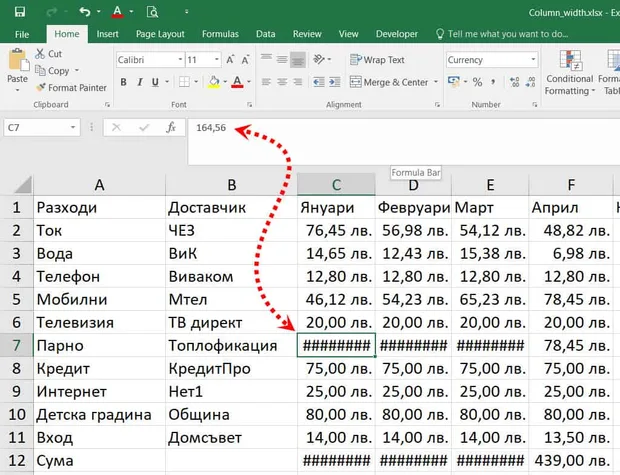Click the Accounting Number Format icon
Viewport: 620px width, 475px height.
pyautogui.click(x=454, y=82)
